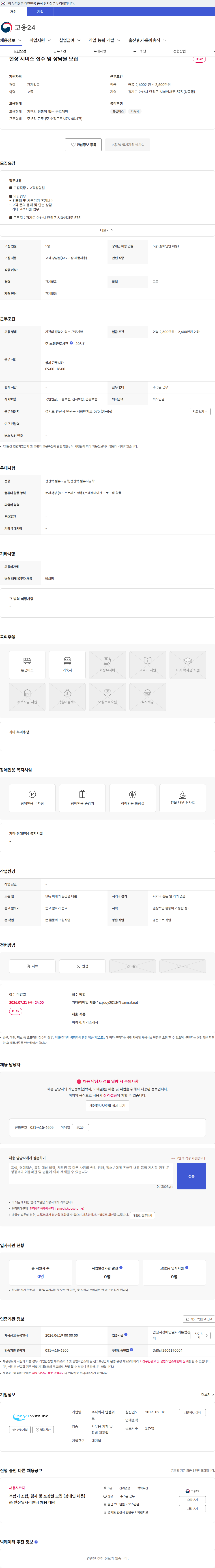Click the 관심기업 star button

point(20,1430)
